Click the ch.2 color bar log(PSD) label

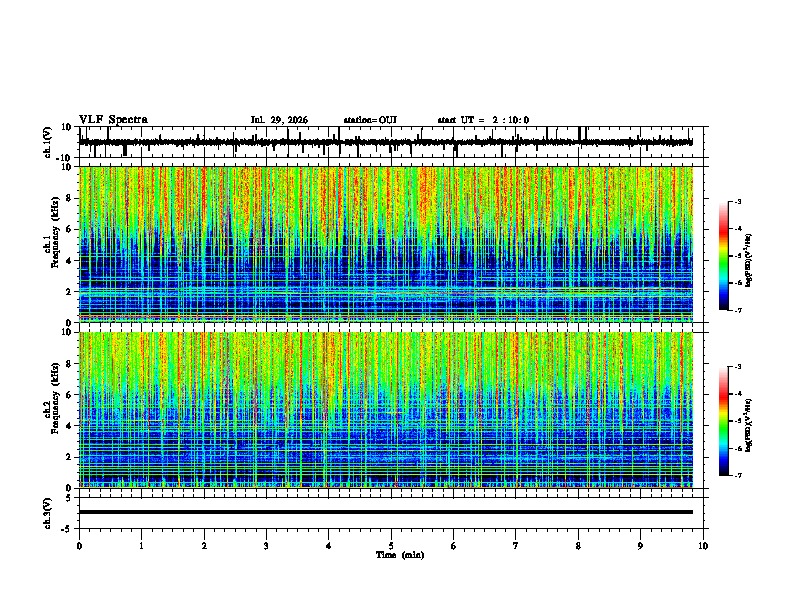tap(749, 425)
